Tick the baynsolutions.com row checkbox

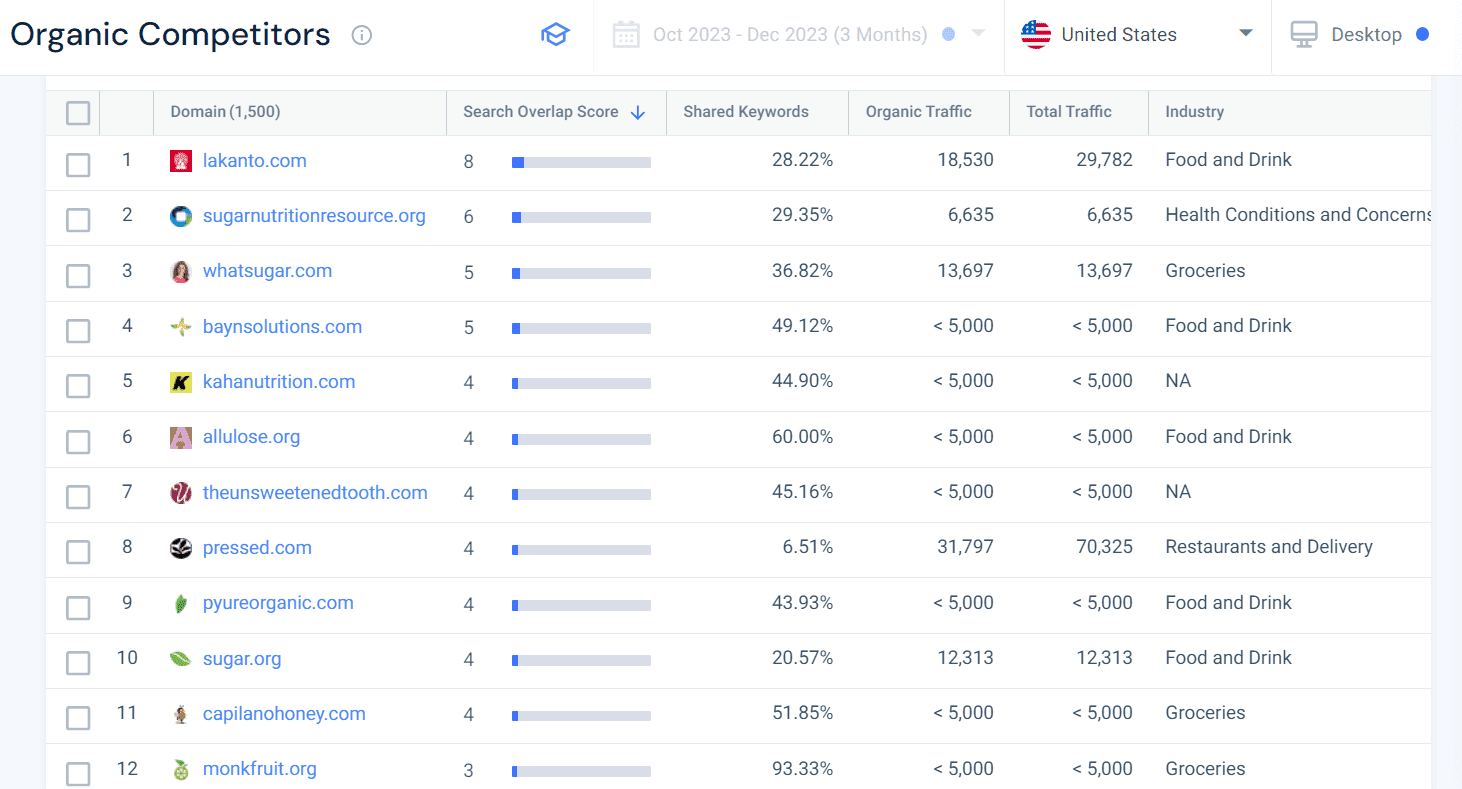point(78,331)
